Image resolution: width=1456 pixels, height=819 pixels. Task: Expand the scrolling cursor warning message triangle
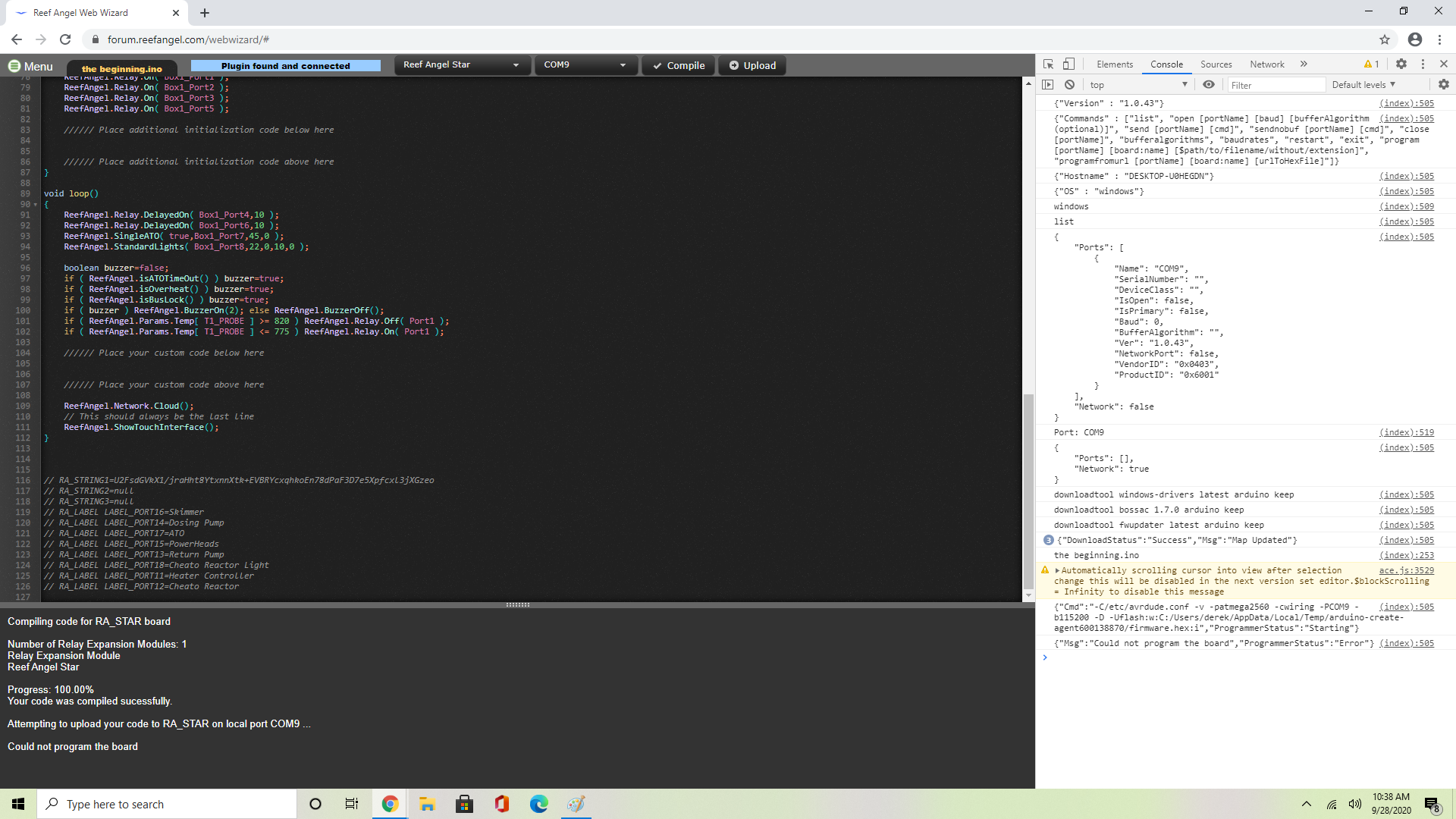coord(1057,570)
